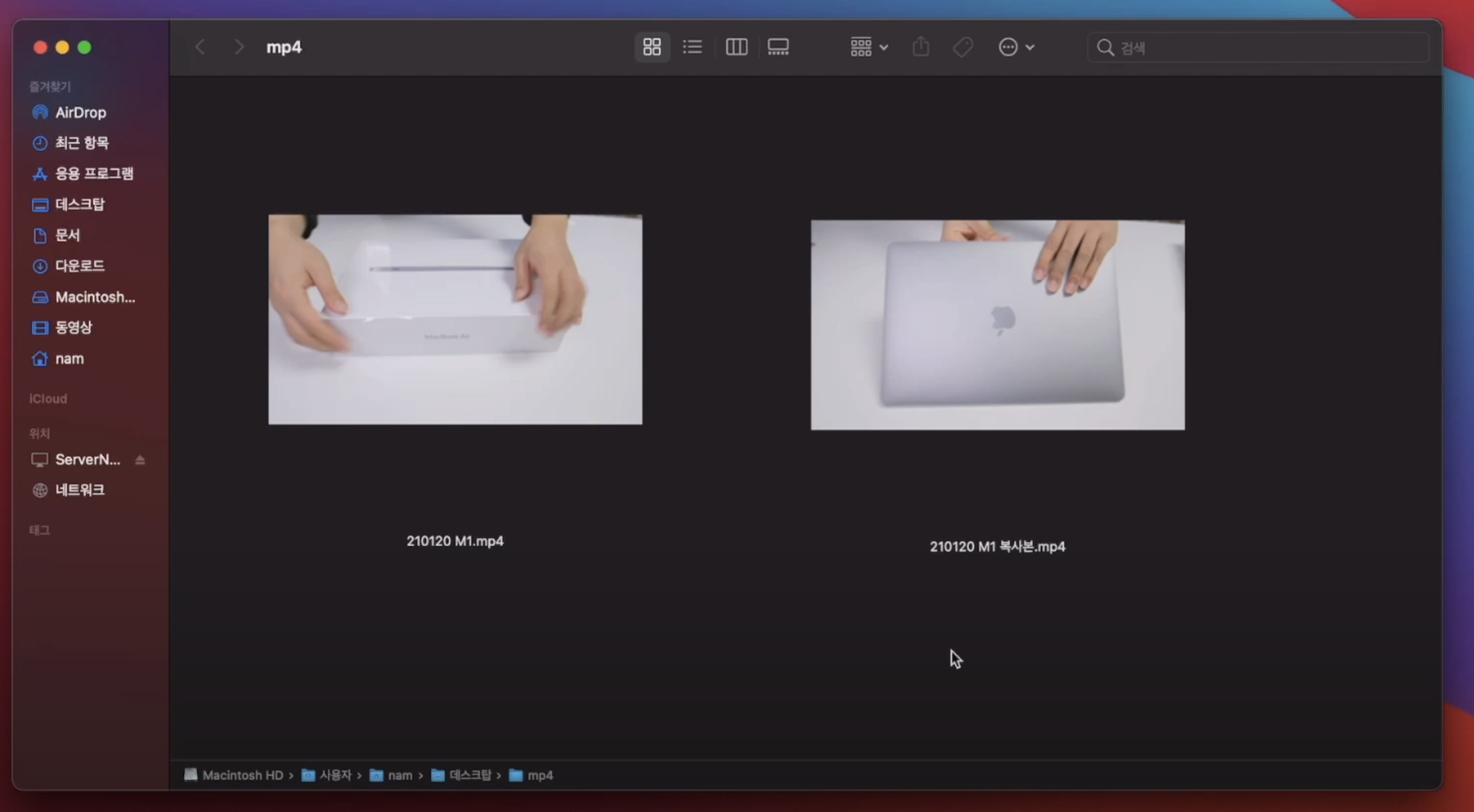Click Macintosh HD in the path bar
1474x812 pixels.
(x=242, y=775)
